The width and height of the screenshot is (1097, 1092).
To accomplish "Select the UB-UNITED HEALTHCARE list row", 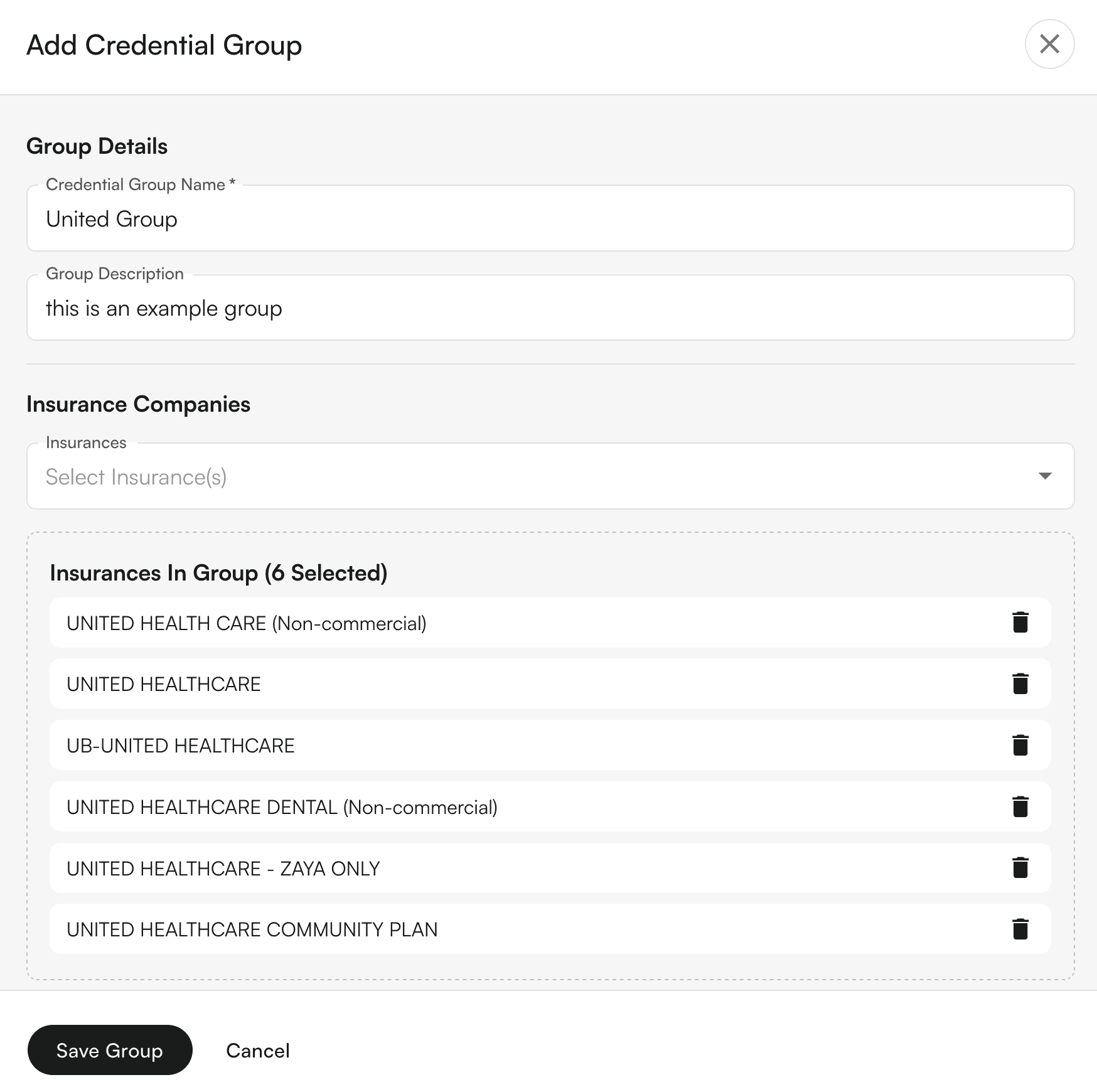I will 550,745.
